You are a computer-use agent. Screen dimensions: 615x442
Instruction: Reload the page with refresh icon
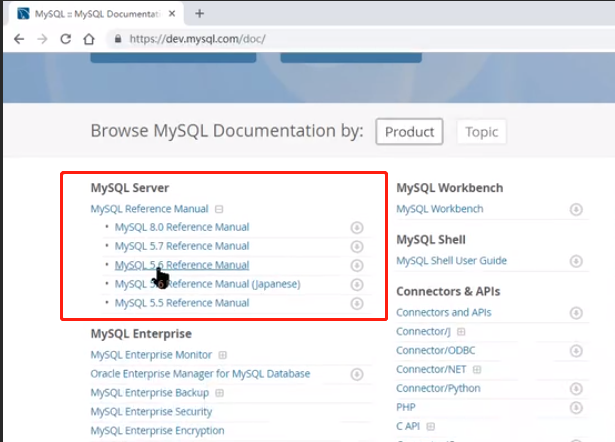click(66, 39)
